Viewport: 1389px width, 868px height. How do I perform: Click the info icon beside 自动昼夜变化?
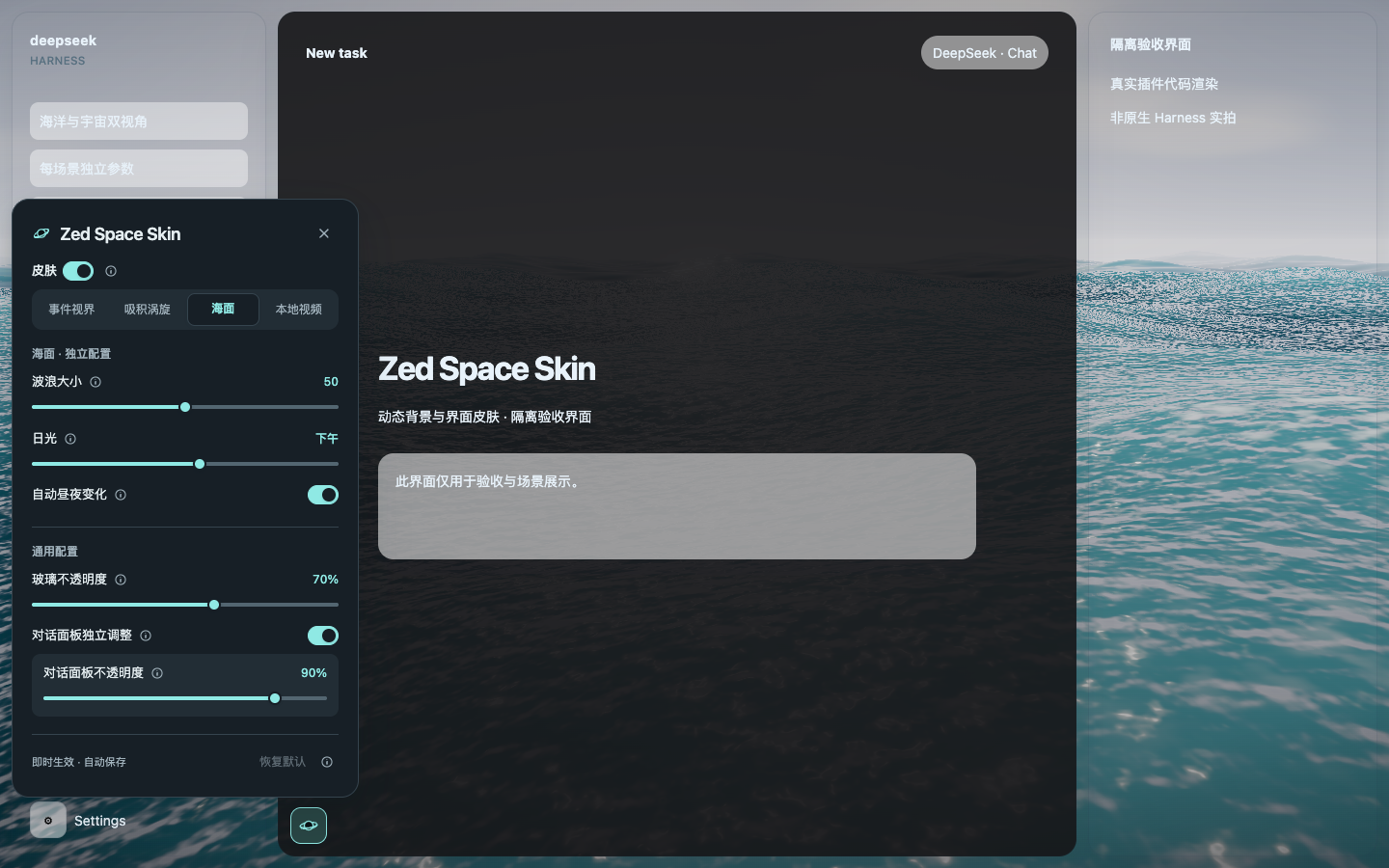tap(121, 495)
